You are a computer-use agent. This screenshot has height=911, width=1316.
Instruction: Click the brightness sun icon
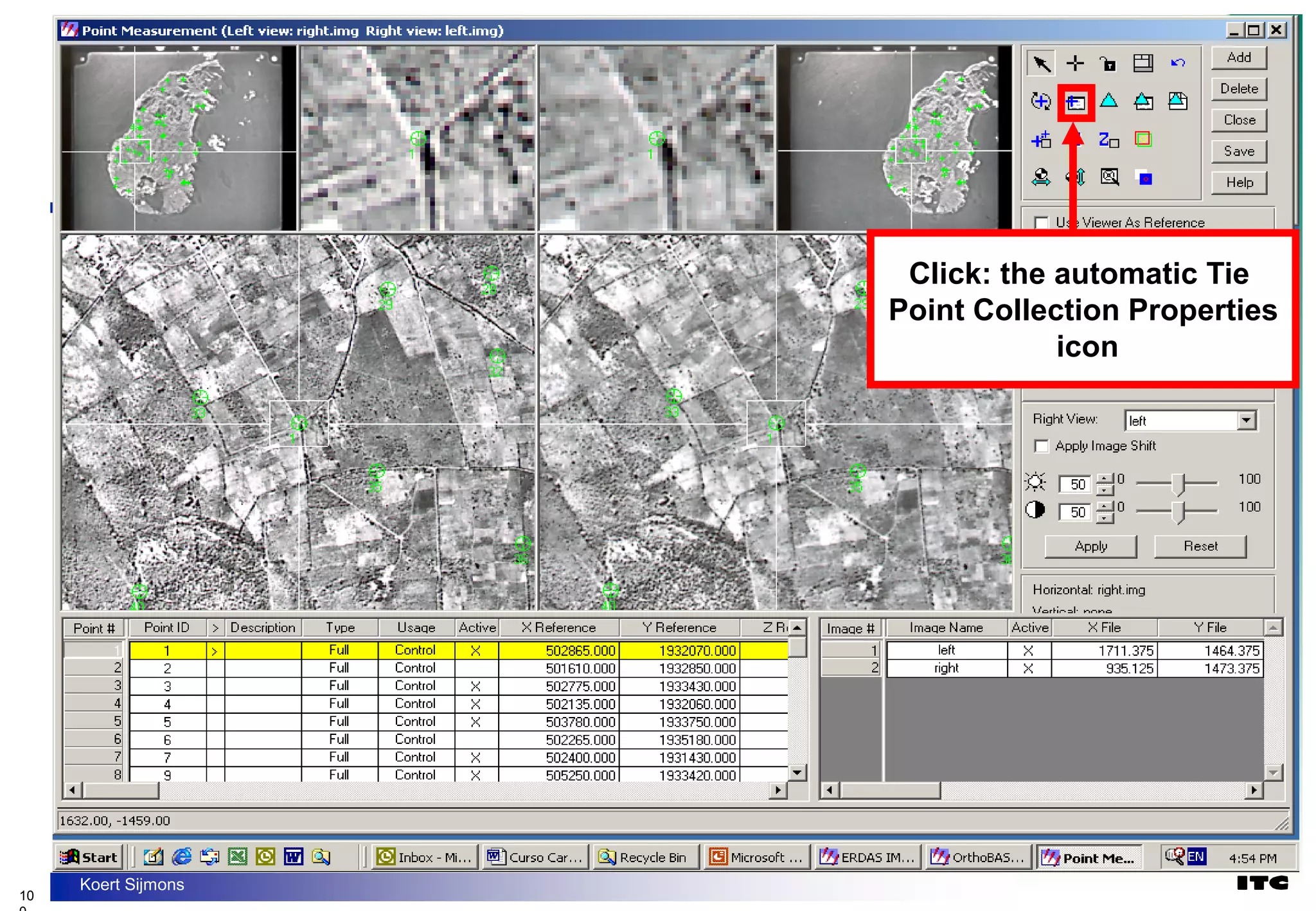pos(1036,482)
